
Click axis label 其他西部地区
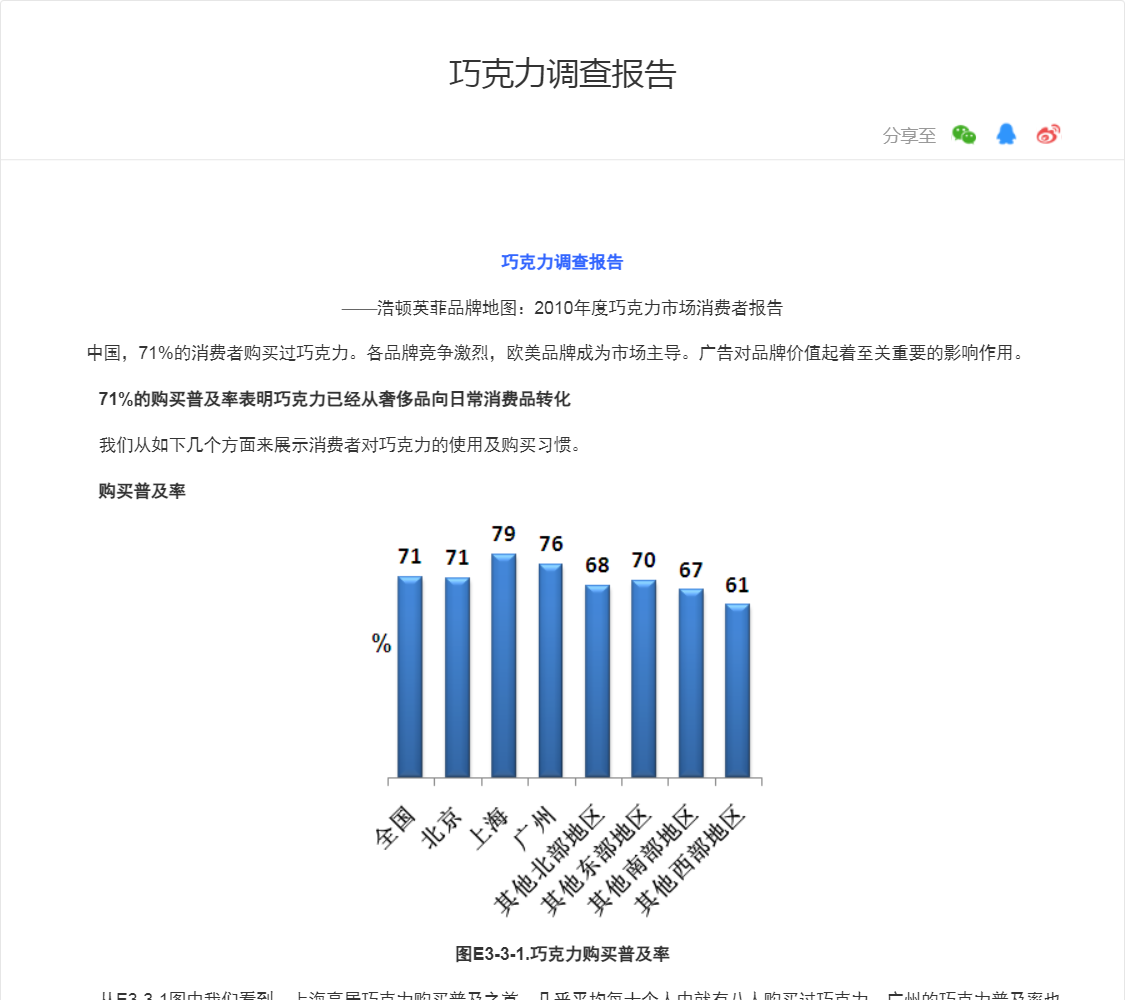(689, 861)
